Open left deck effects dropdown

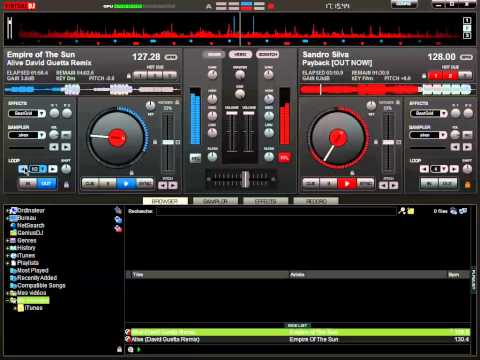click(42, 114)
